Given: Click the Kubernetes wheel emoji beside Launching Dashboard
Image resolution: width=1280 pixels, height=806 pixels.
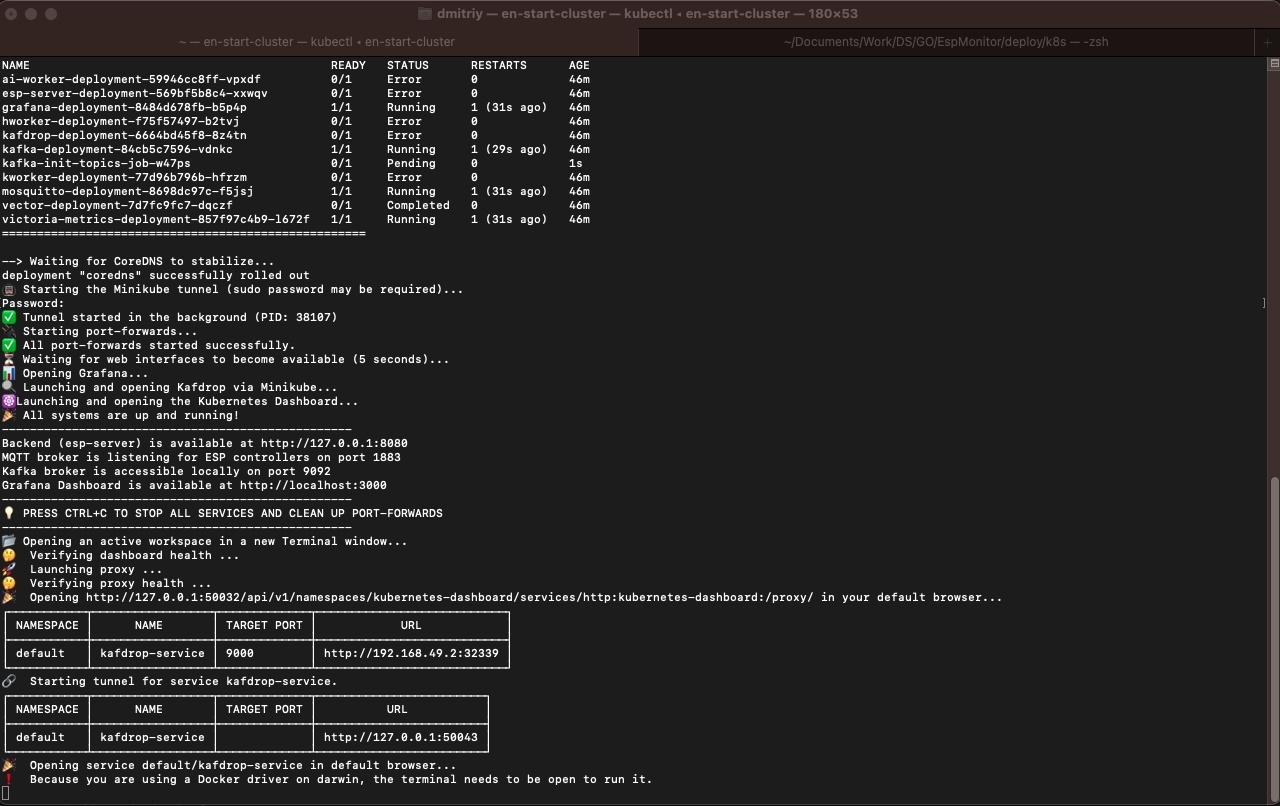Looking at the screenshot, I should pyautogui.click(x=9, y=401).
